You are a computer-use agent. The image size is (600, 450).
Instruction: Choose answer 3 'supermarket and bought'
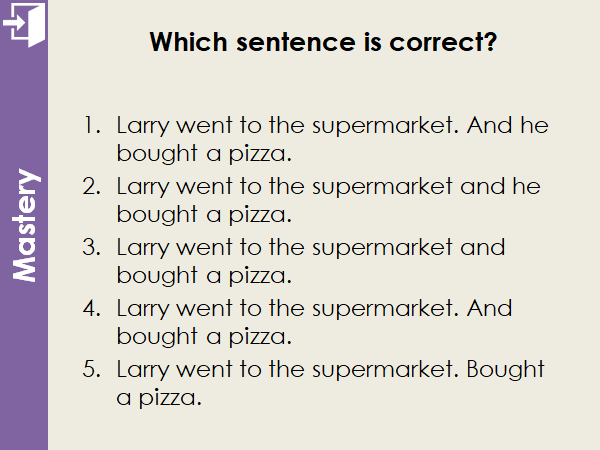point(310,260)
